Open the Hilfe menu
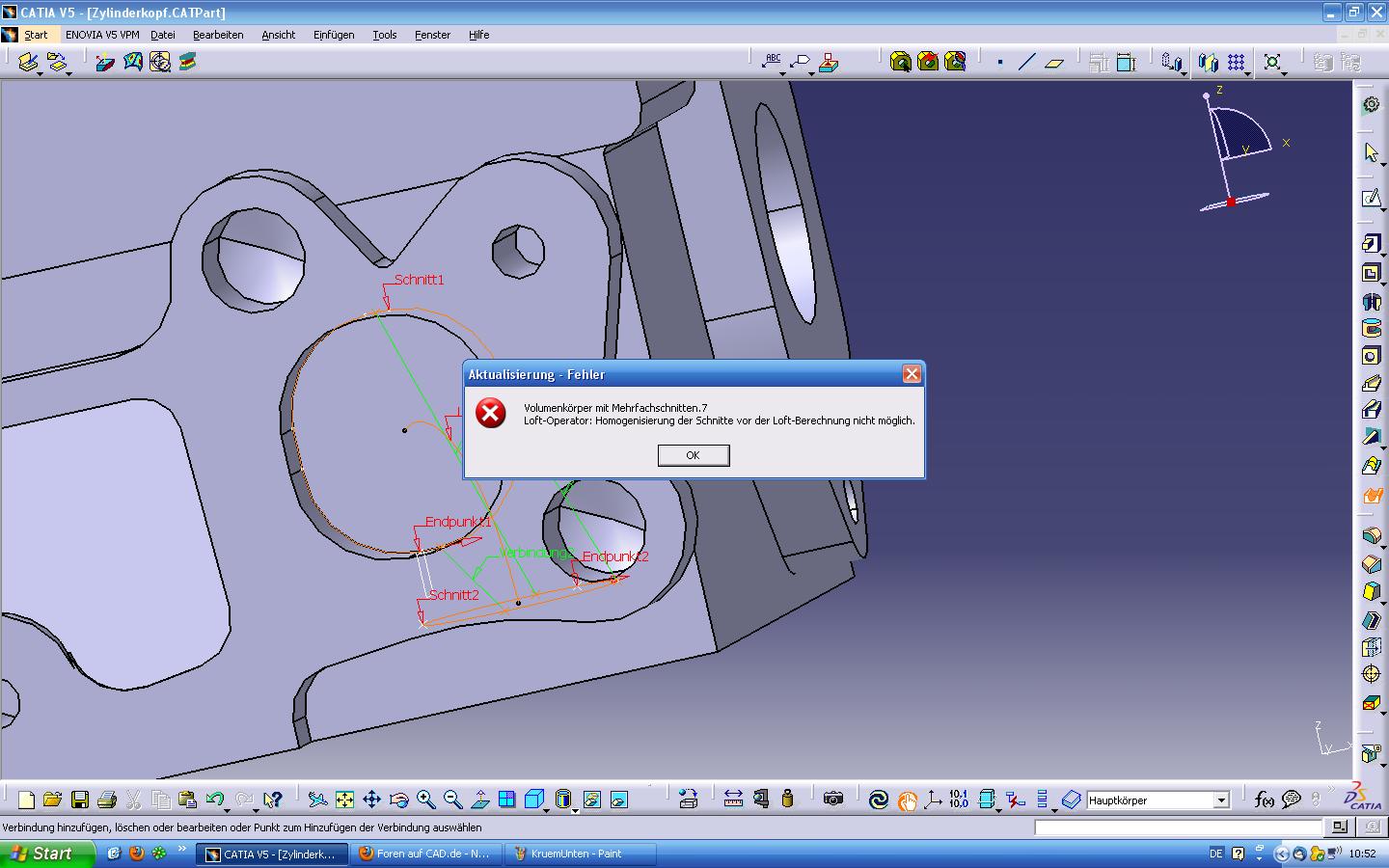Image resolution: width=1389 pixels, height=868 pixels. [x=478, y=35]
